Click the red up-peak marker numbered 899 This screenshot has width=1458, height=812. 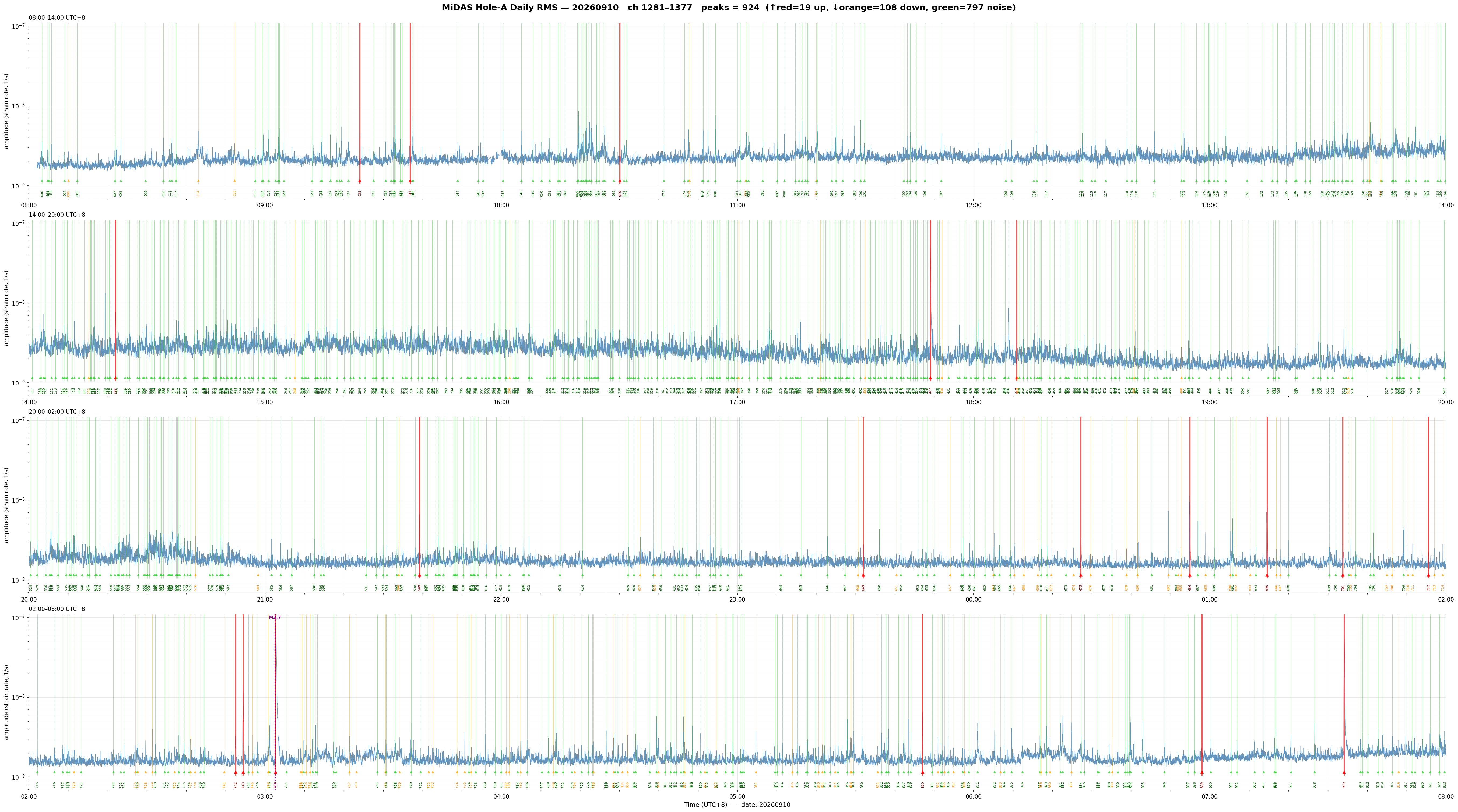pos(1202,772)
